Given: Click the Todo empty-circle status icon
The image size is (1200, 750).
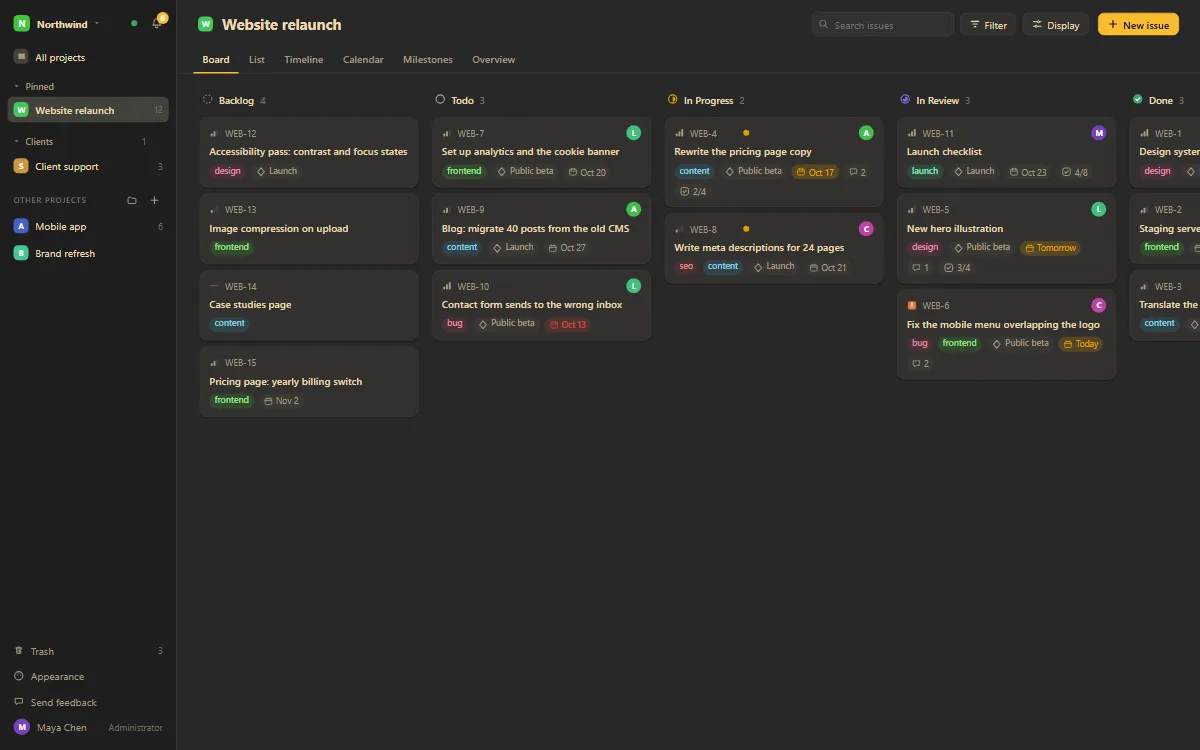Looking at the screenshot, I should click(x=440, y=100).
